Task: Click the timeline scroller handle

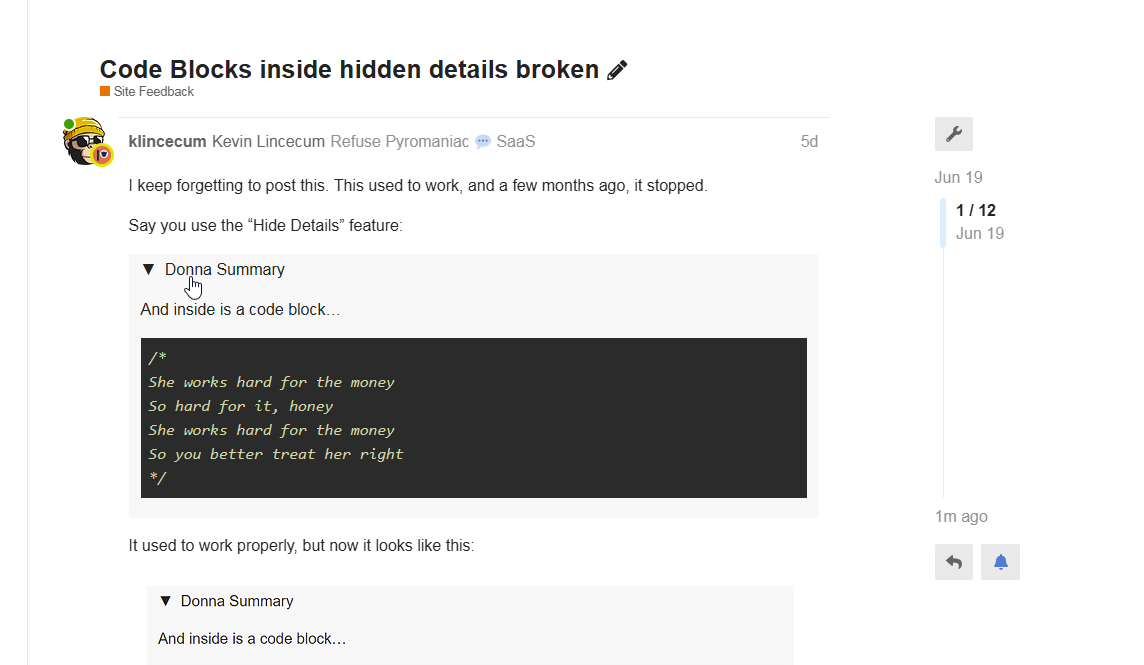Action: [943, 222]
